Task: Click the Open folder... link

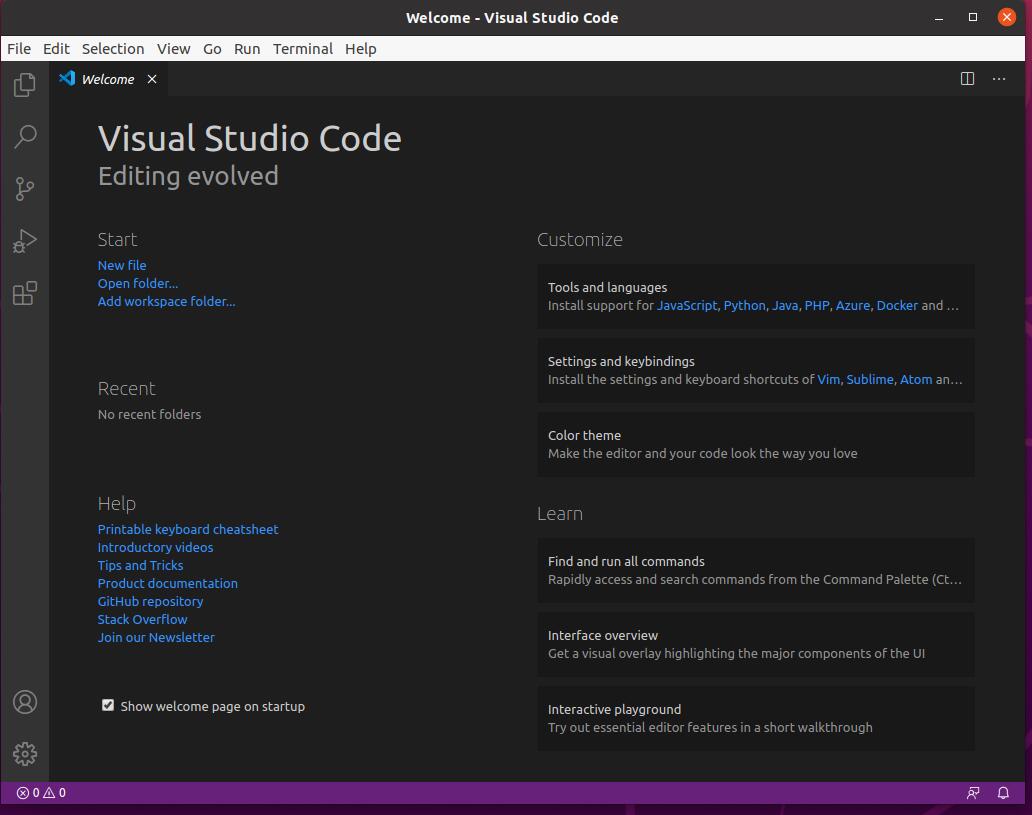Action: (x=138, y=283)
